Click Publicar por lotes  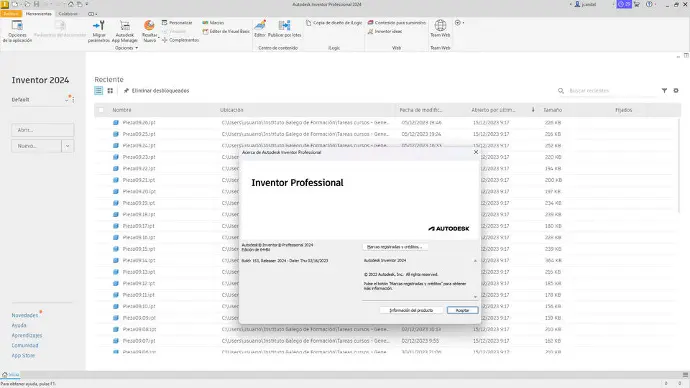284,29
